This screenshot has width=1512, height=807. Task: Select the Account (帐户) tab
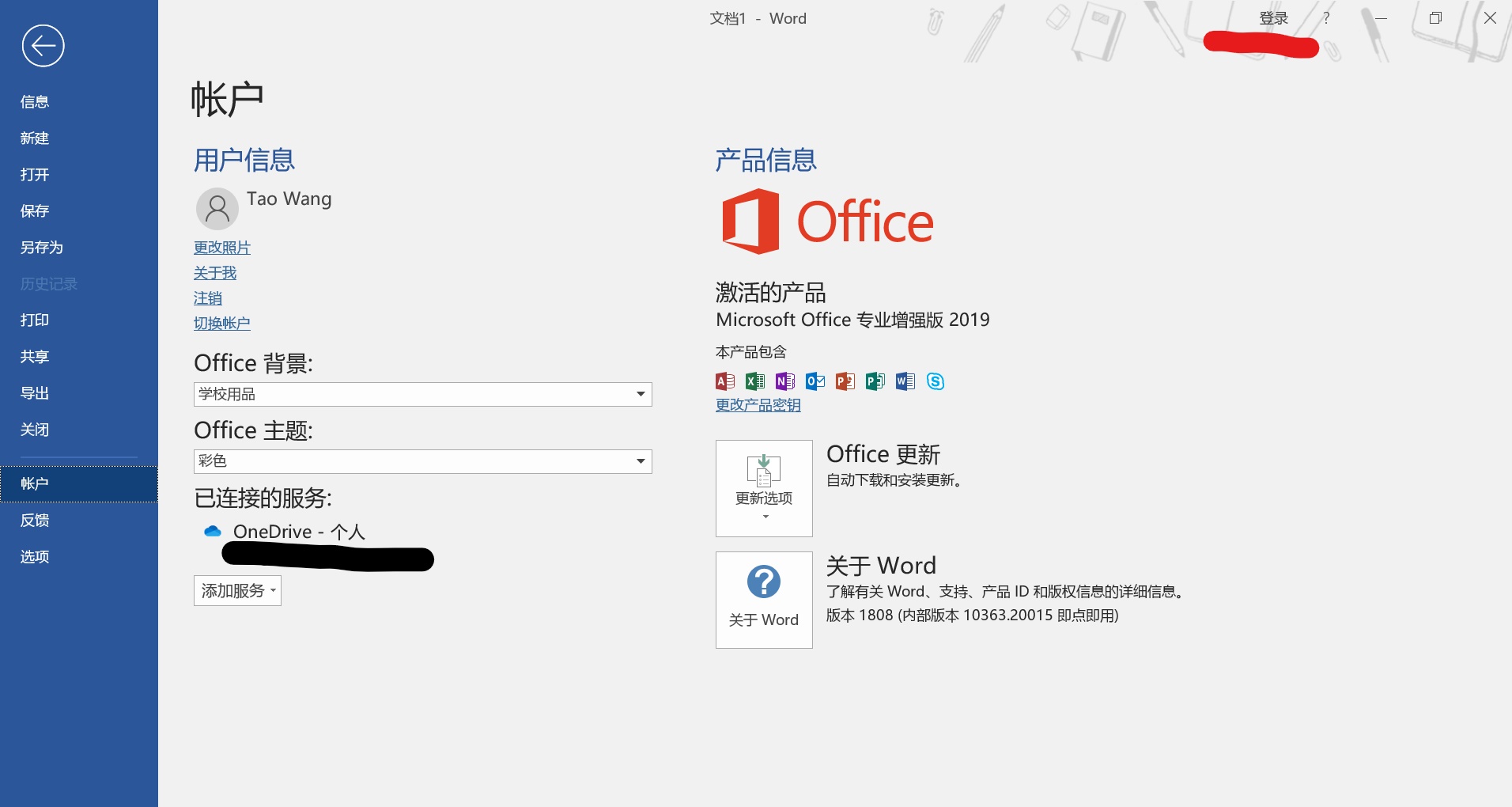pyautogui.click(x=79, y=483)
